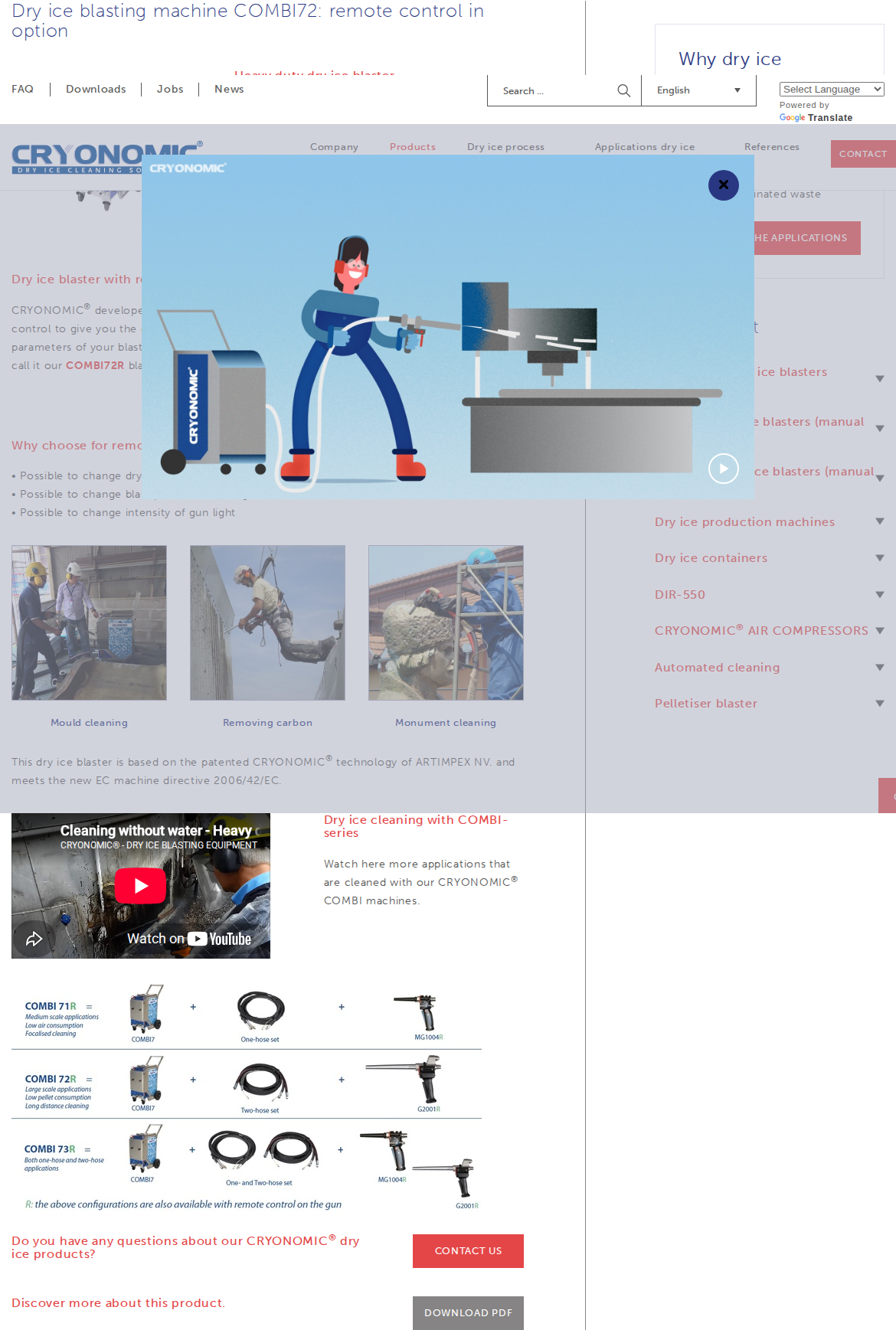Click the Monument cleaning caption
The height and width of the screenshot is (1330, 896).
tap(446, 723)
